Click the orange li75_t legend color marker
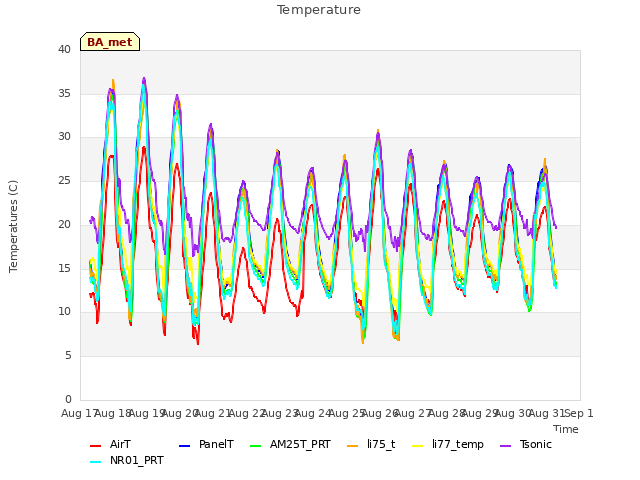The image size is (640, 480). tap(352, 446)
